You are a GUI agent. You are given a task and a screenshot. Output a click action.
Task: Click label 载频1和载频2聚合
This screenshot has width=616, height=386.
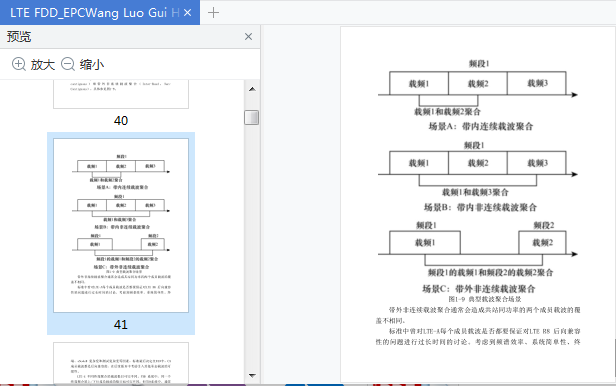coord(447,112)
